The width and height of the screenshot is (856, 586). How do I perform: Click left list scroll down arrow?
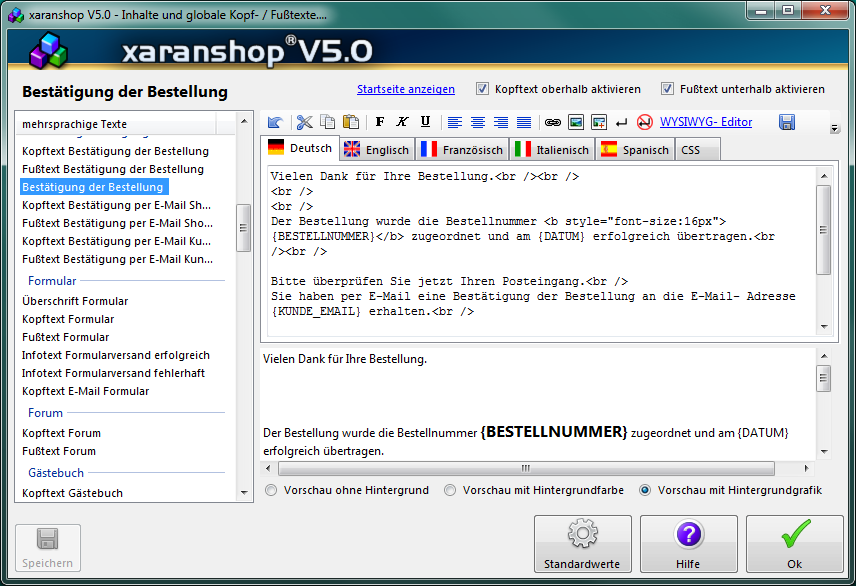coord(244,493)
